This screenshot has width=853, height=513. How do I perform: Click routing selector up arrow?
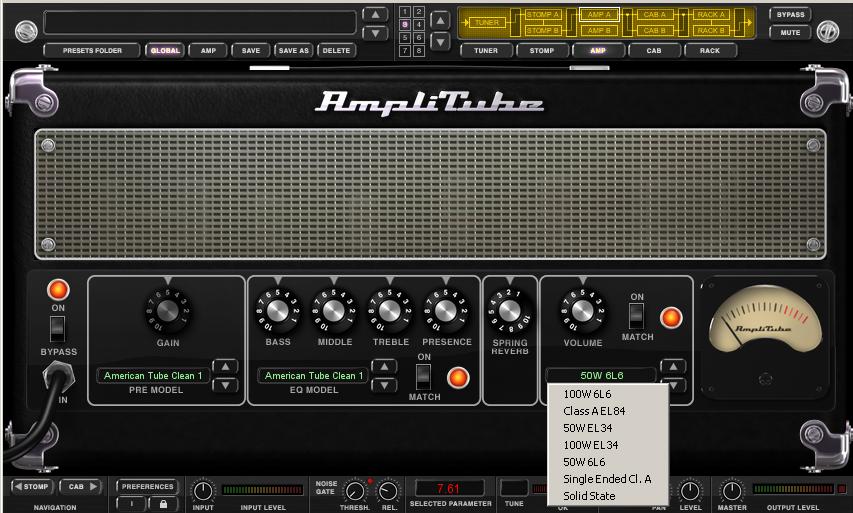pyautogui.click(x=440, y=21)
